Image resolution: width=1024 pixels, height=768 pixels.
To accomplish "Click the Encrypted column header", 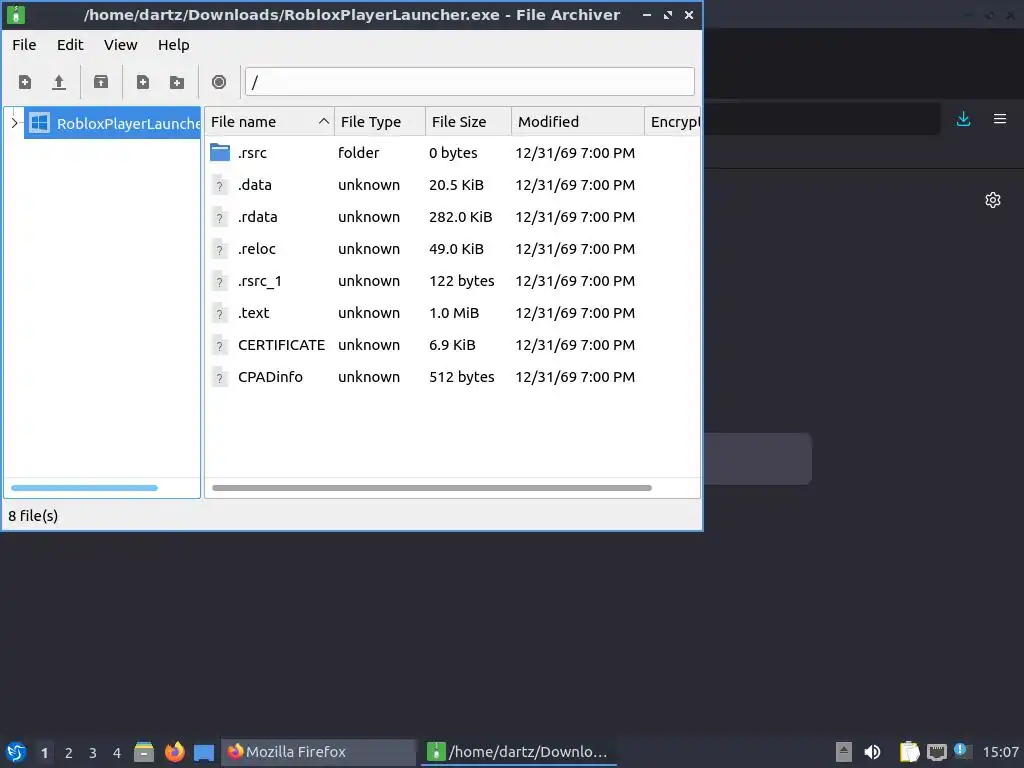I will (673, 122).
